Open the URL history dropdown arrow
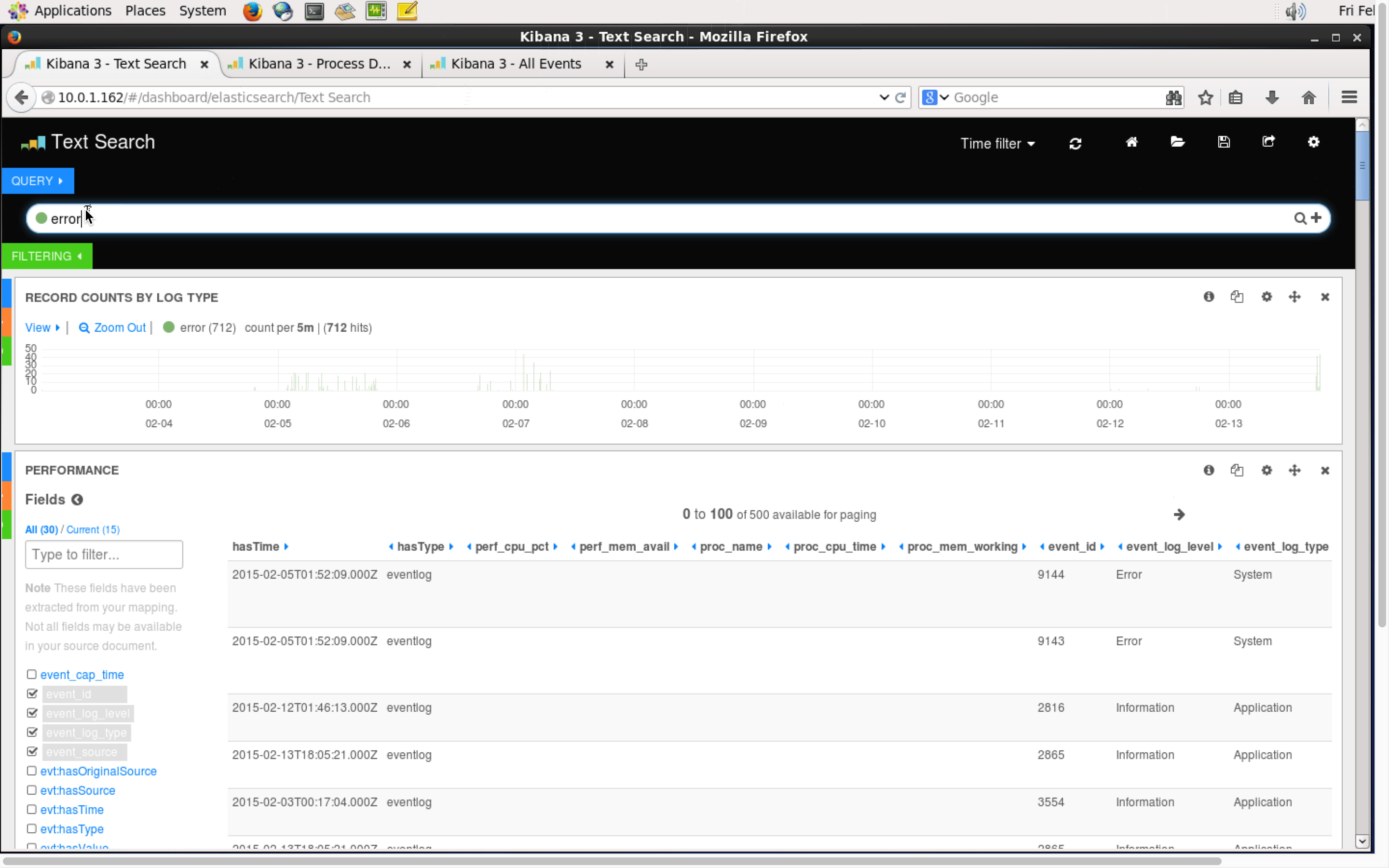The image size is (1389, 868). (884, 97)
